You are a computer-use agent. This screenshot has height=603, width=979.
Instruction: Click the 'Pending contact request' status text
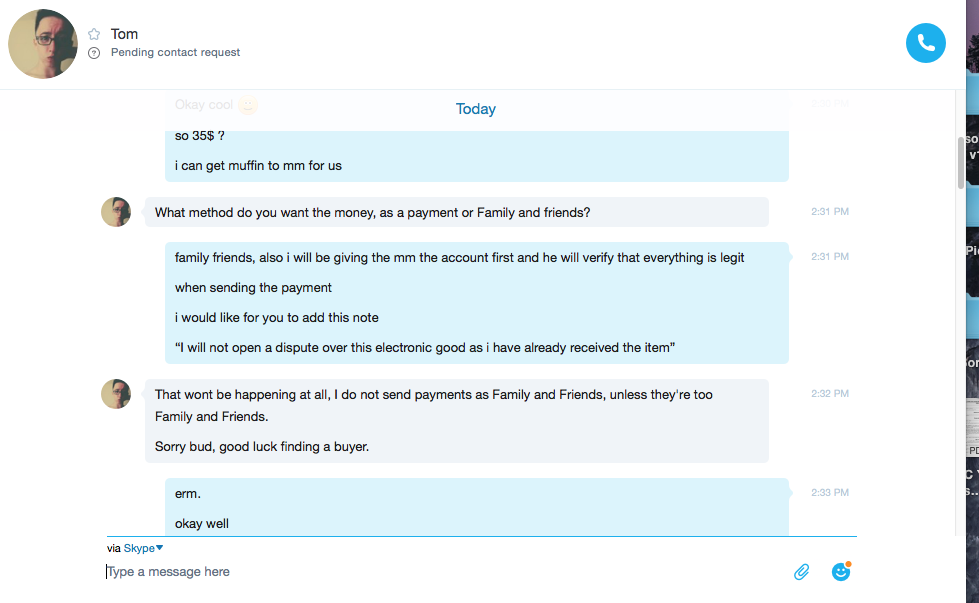click(175, 52)
